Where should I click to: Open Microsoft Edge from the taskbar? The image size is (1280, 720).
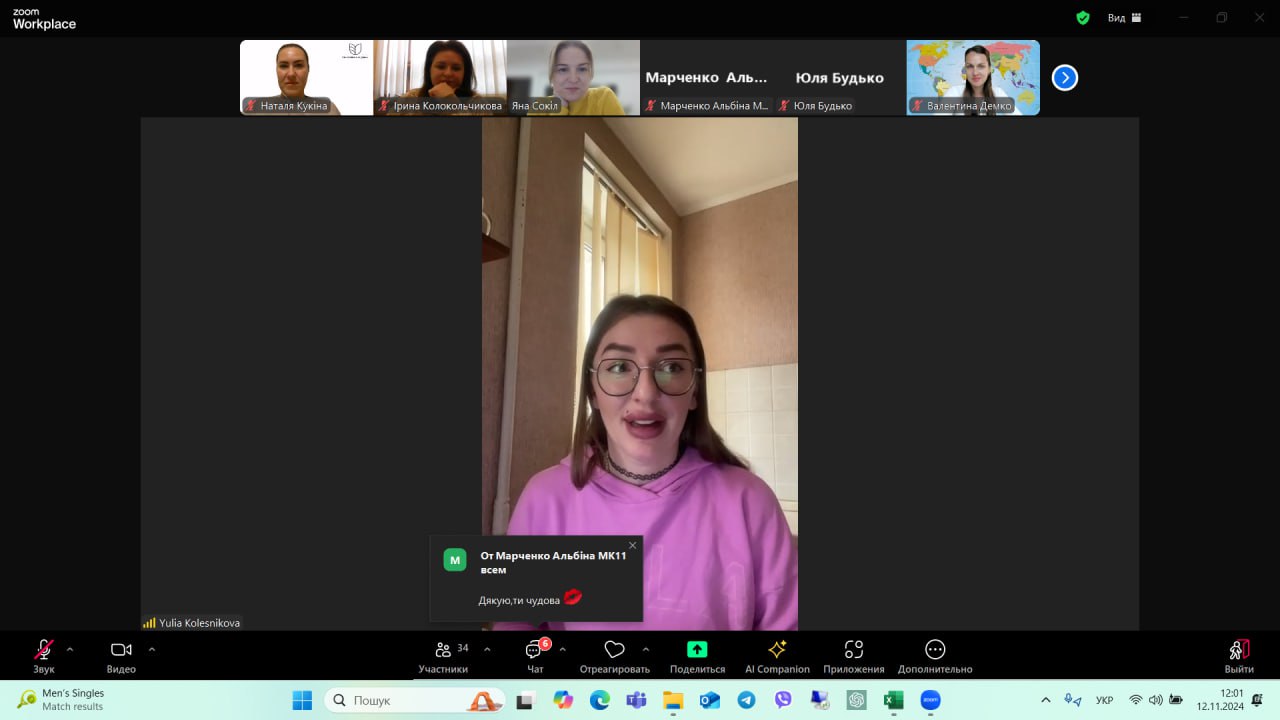600,700
